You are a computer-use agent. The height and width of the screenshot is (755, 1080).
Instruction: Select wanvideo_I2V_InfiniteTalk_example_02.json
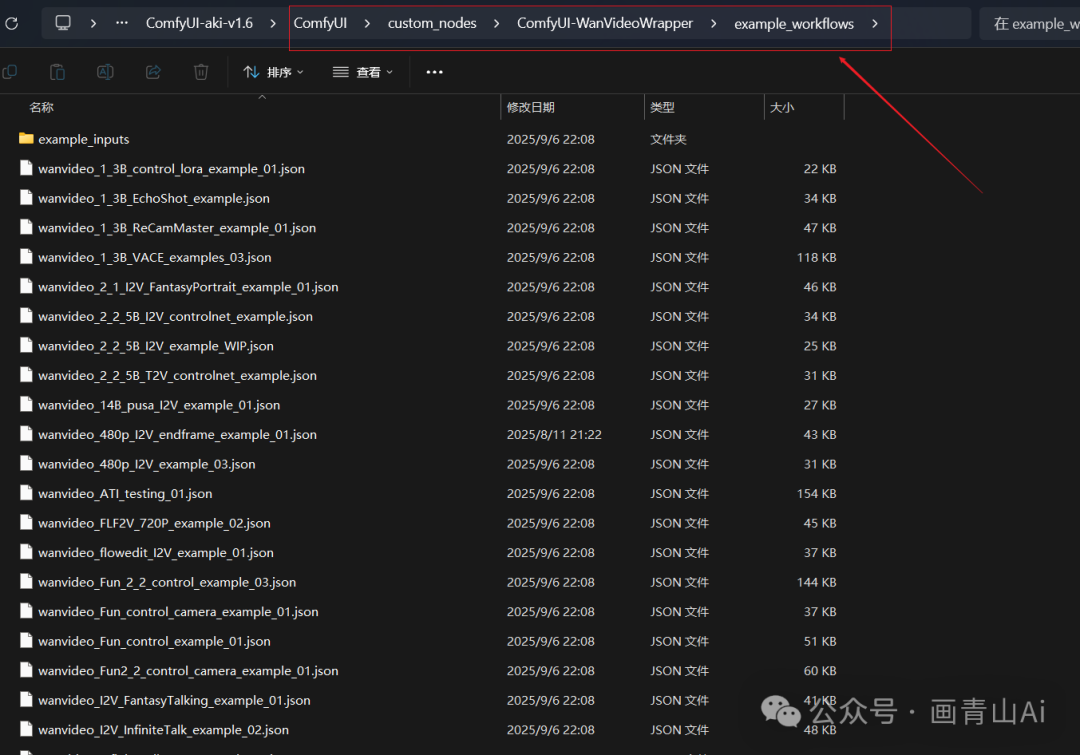click(163, 730)
